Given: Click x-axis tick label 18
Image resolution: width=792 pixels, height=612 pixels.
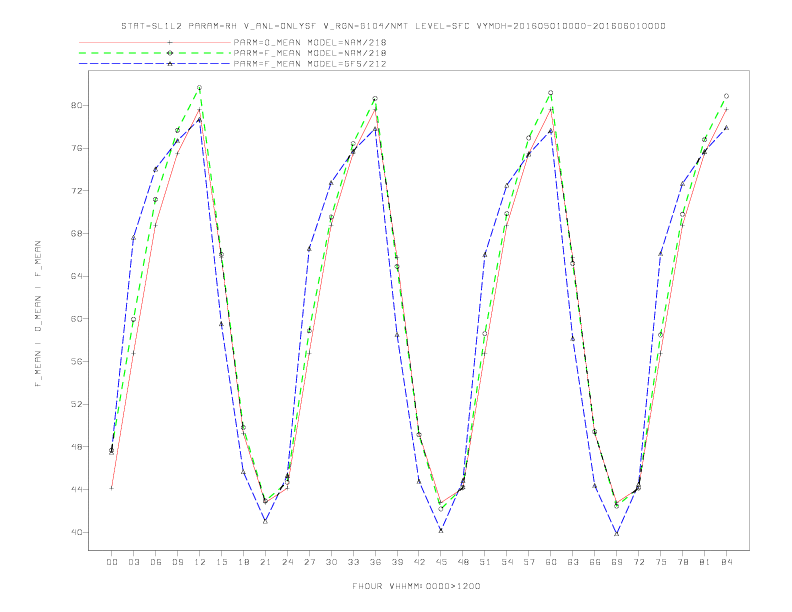Looking at the screenshot, I should point(243,562).
